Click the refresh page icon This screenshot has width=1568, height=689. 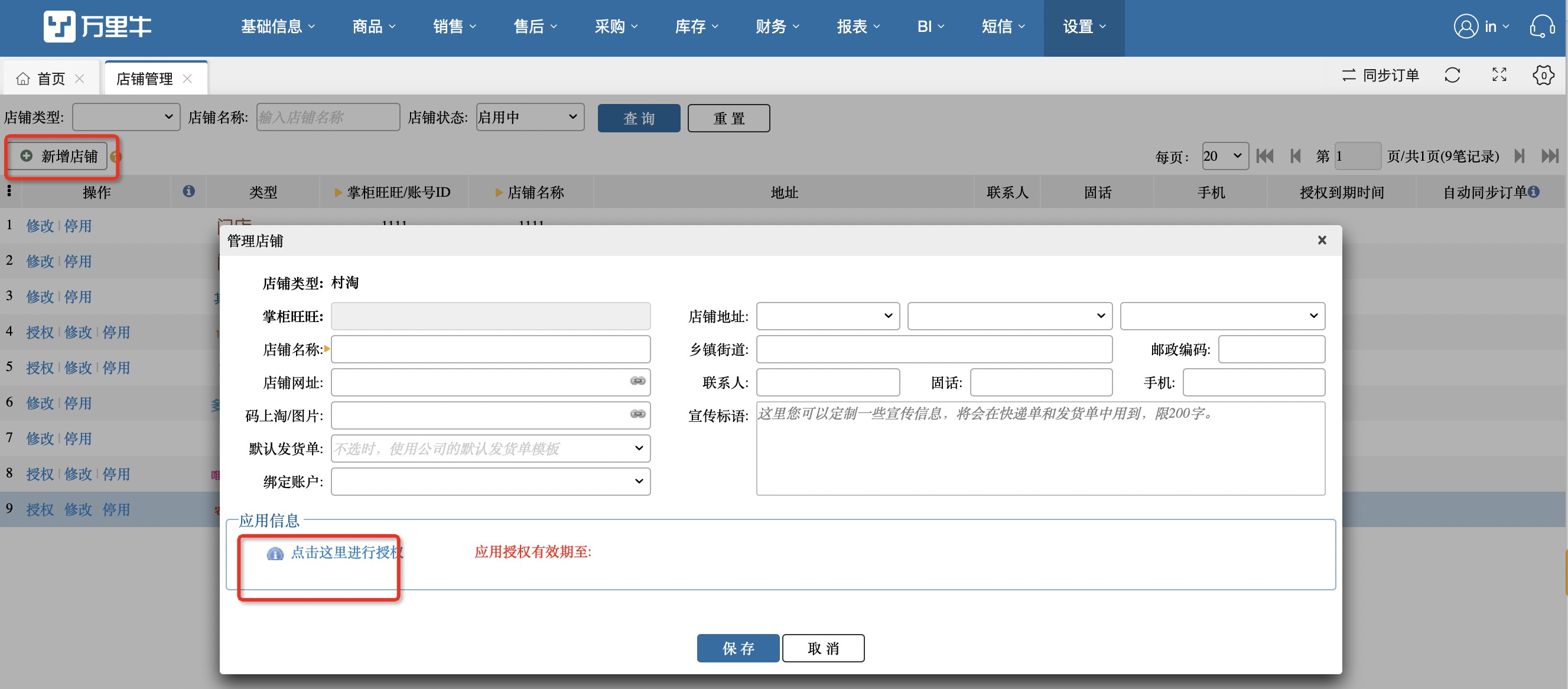(1452, 75)
